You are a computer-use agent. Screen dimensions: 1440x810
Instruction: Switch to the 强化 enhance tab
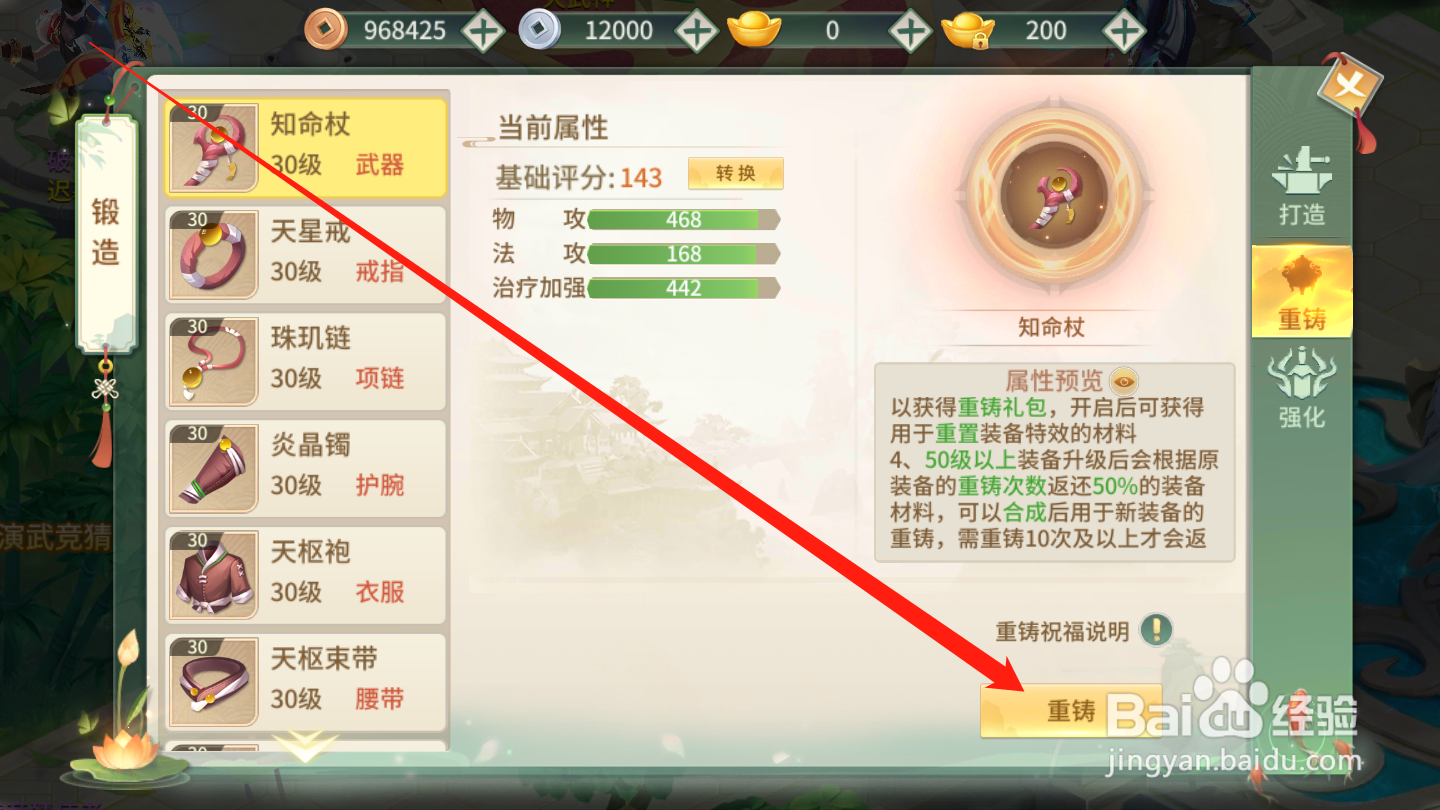point(1301,388)
